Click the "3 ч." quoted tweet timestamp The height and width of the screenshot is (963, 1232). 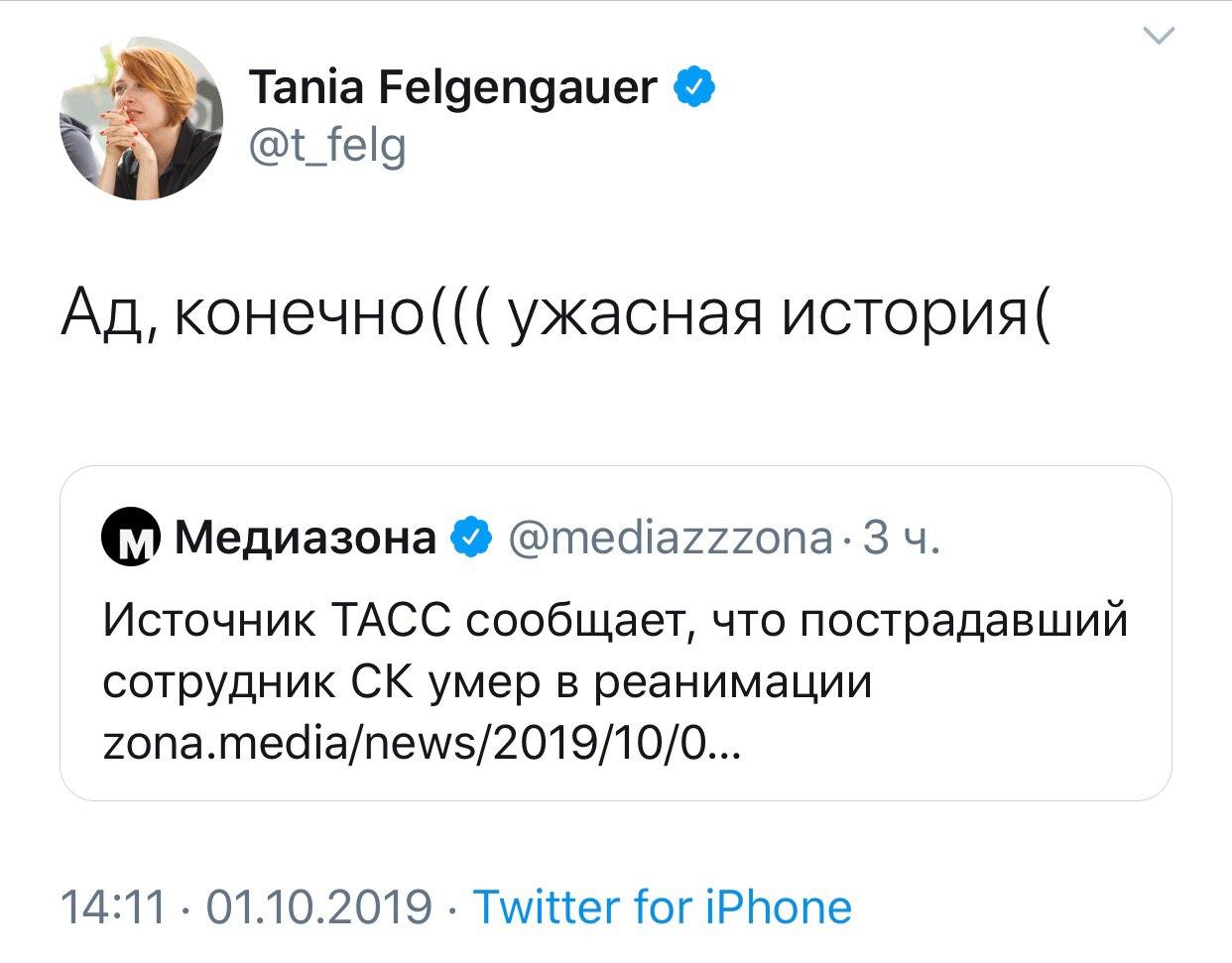(900, 538)
